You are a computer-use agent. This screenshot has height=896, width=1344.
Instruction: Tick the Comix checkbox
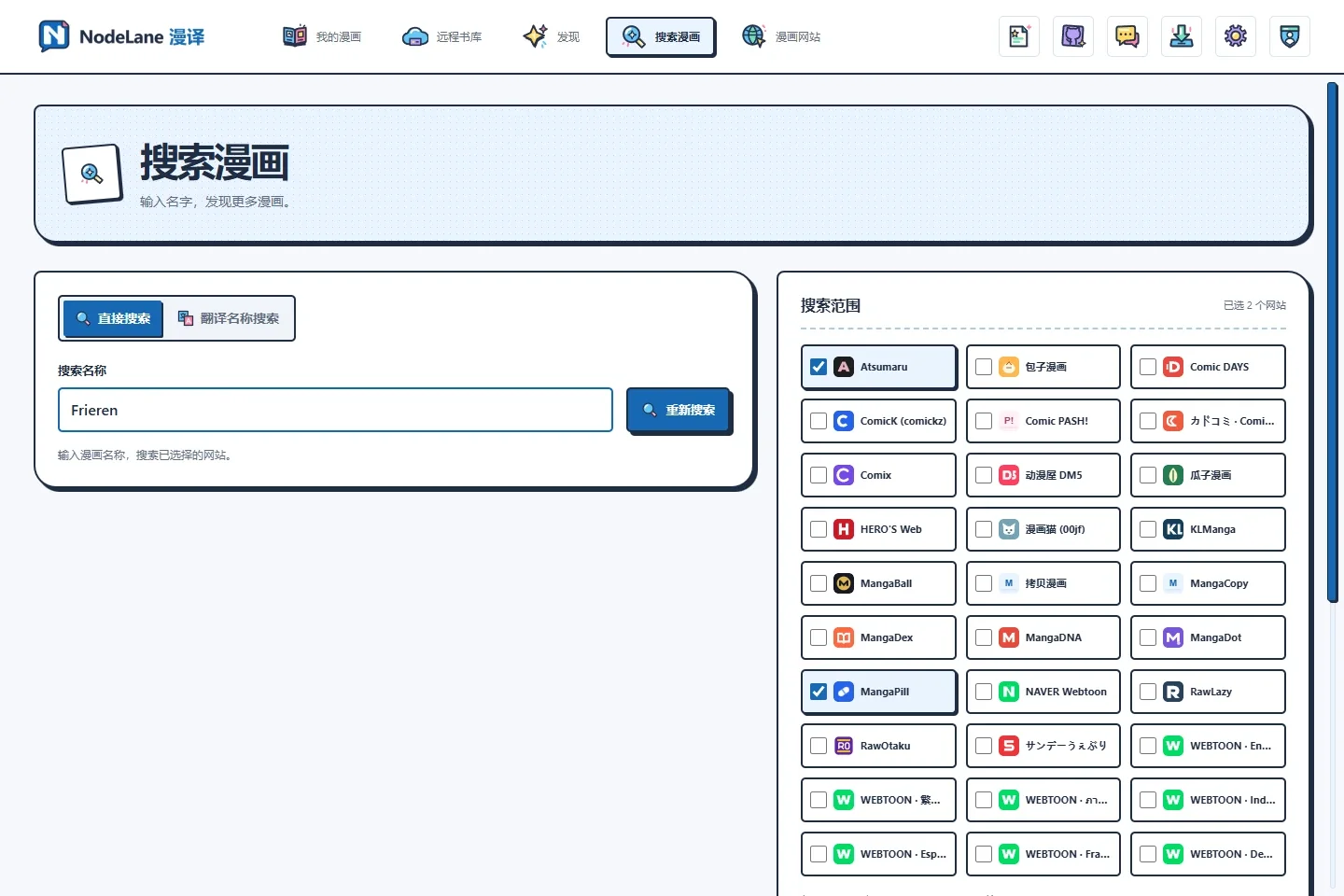[819, 475]
